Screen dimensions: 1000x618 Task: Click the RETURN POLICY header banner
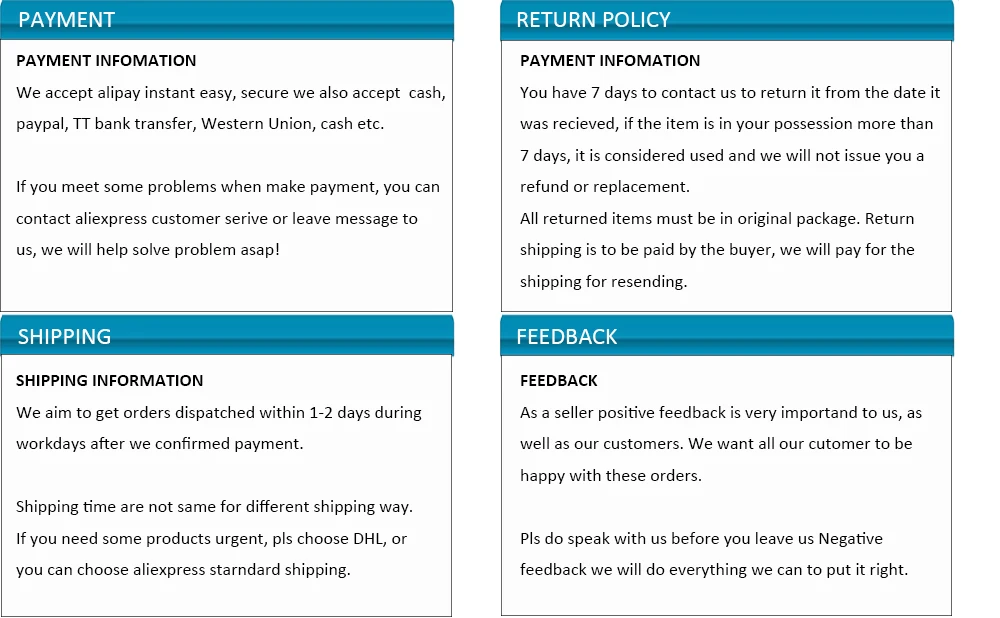tap(726, 20)
